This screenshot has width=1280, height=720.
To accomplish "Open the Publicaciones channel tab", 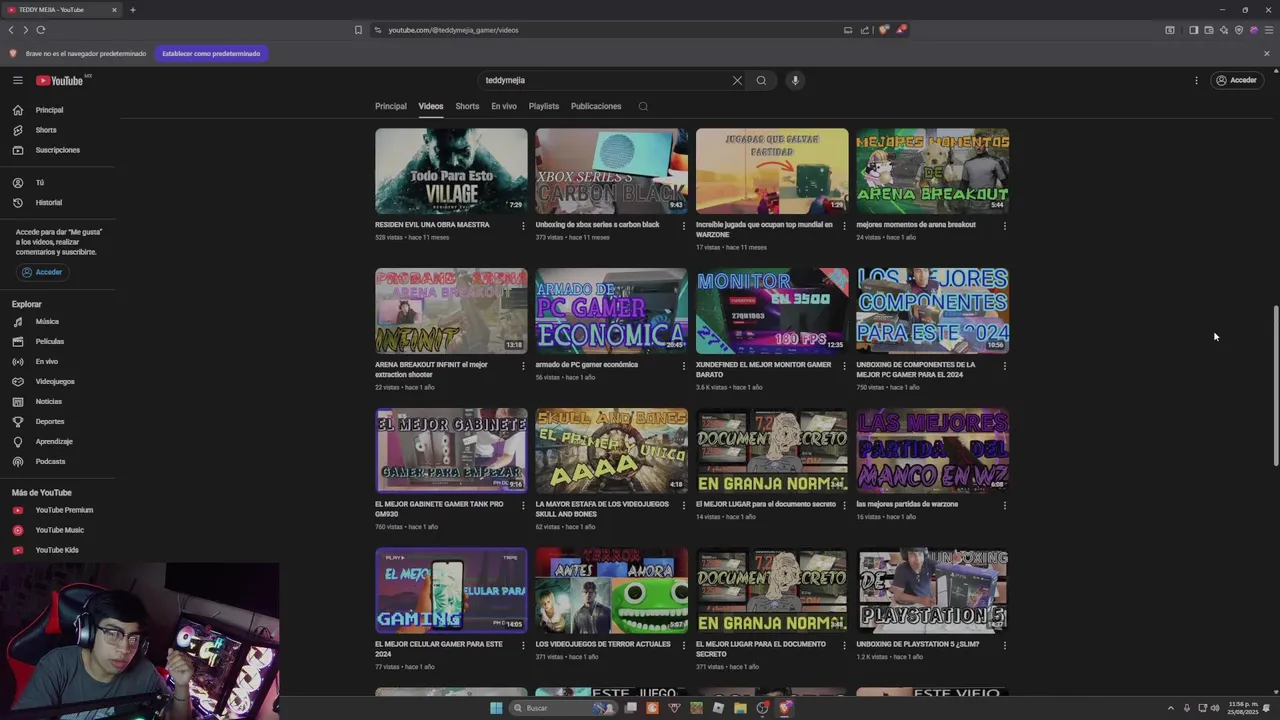I will tap(596, 106).
